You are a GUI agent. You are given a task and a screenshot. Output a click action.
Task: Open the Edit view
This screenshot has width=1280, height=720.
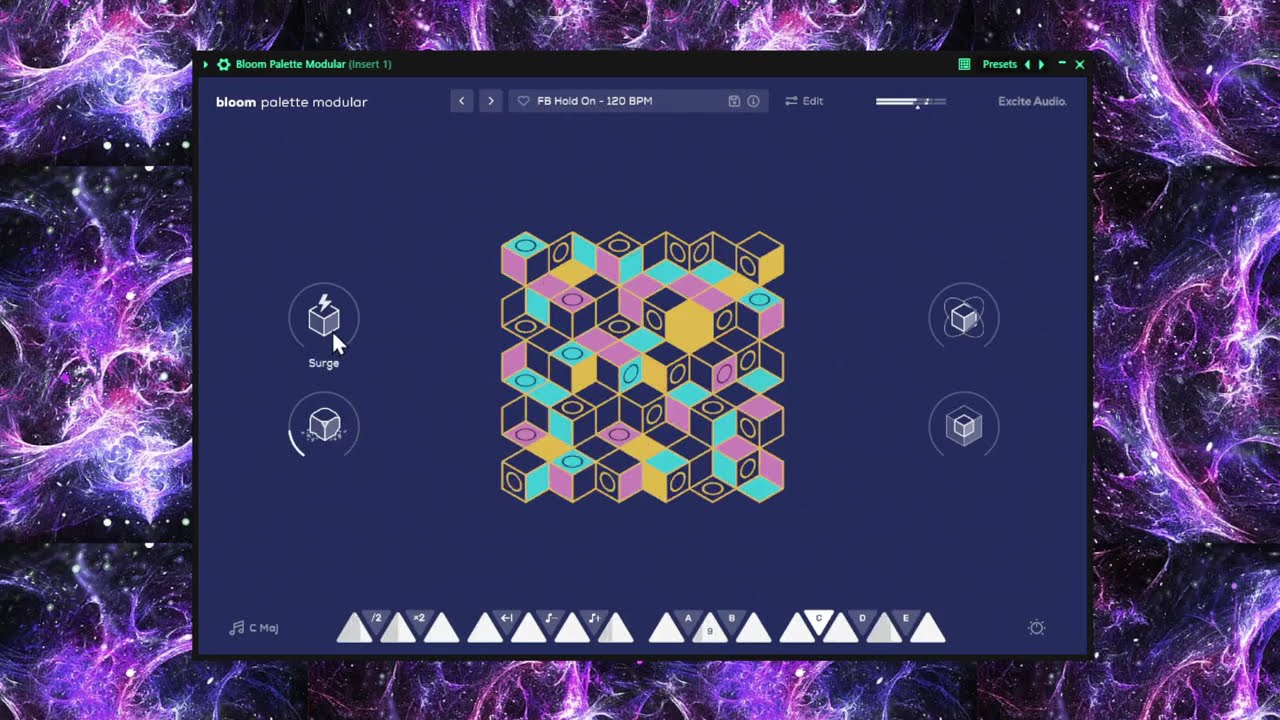[804, 101]
